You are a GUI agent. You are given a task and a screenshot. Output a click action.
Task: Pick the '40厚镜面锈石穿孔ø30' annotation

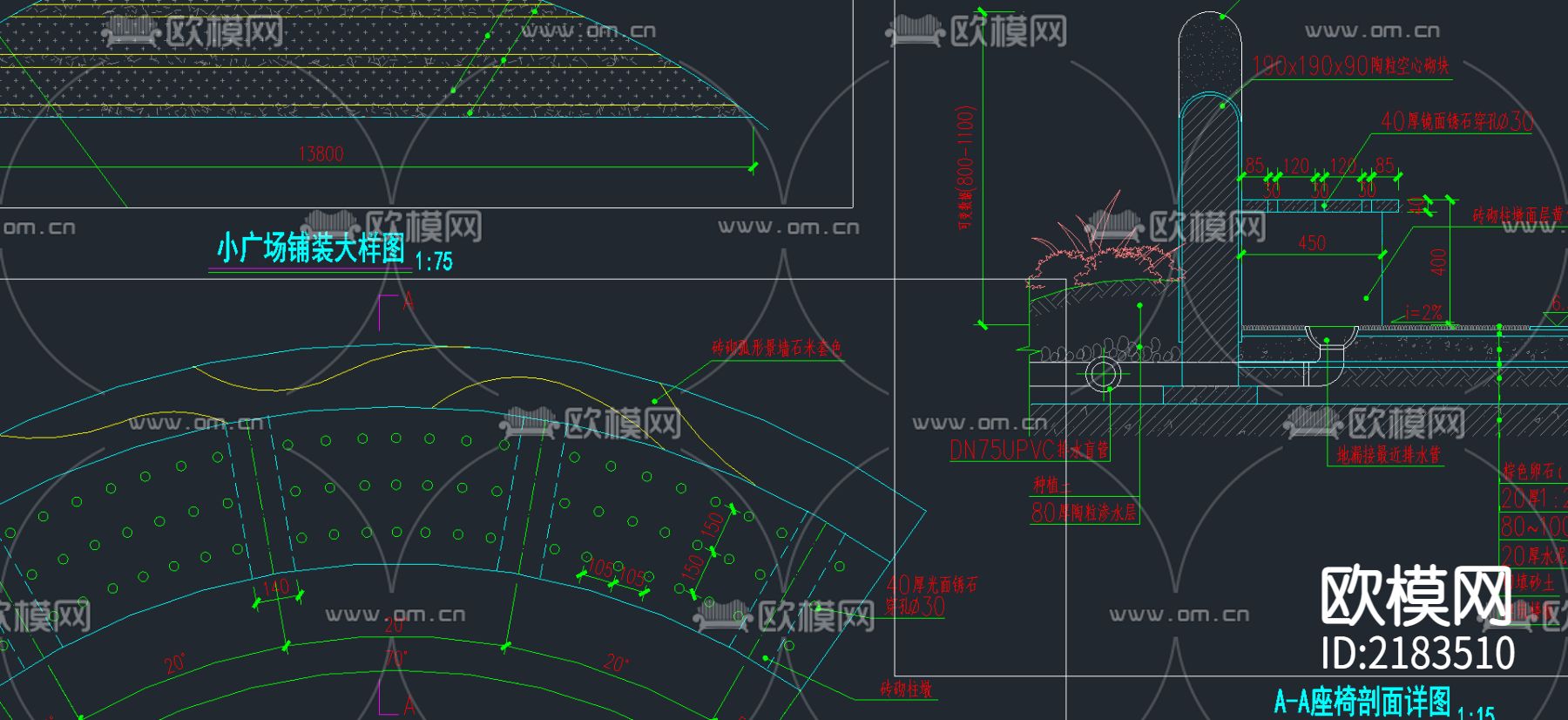[x=1456, y=121]
